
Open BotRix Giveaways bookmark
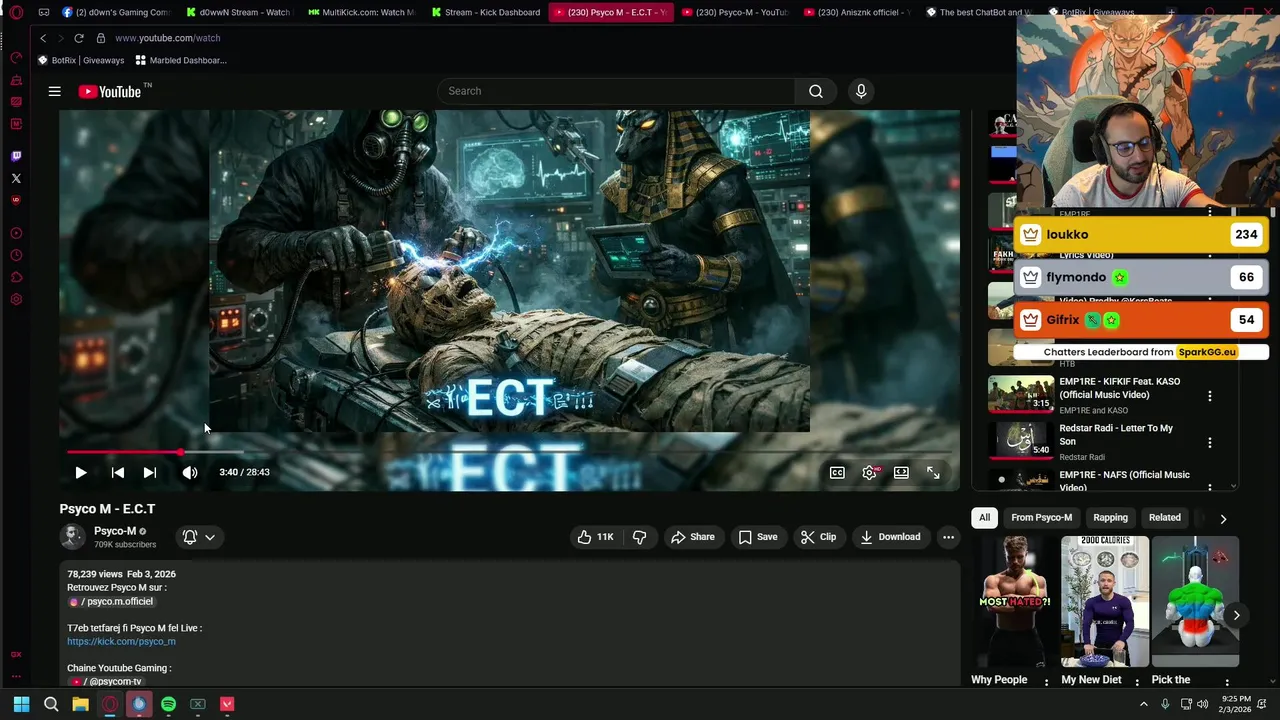pos(81,60)
